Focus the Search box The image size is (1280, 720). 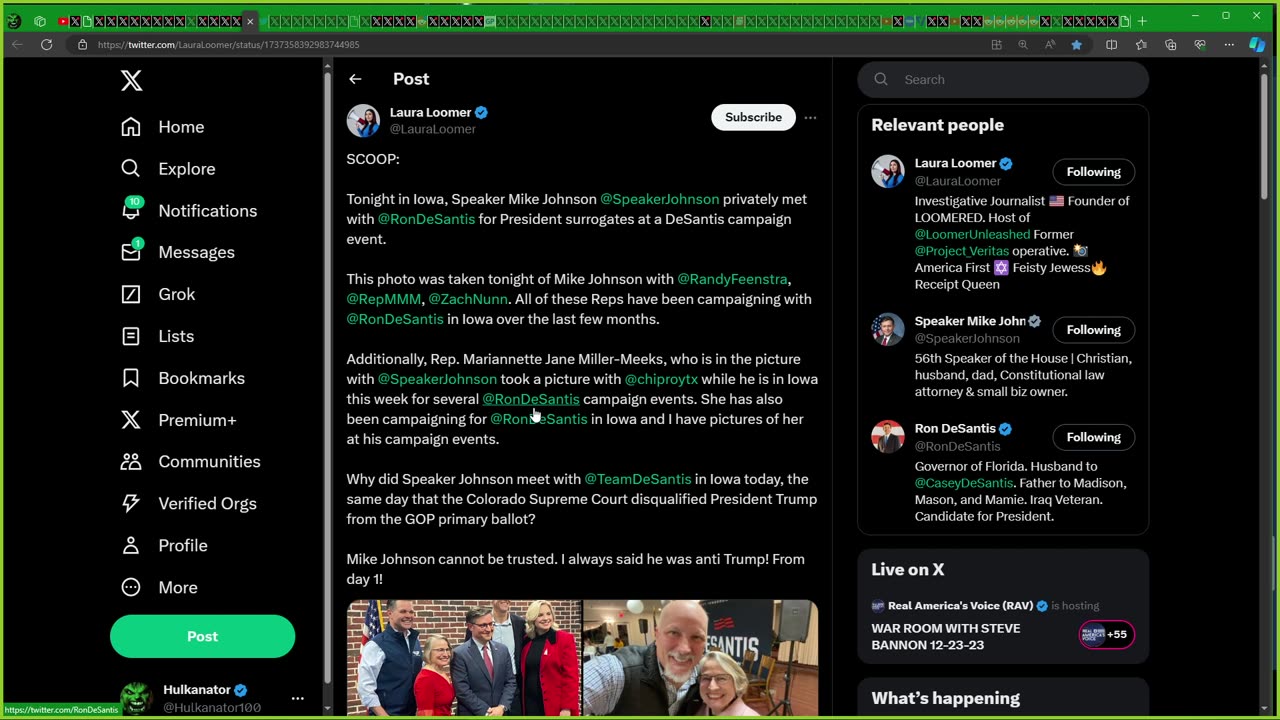(x=1003, y=79)
